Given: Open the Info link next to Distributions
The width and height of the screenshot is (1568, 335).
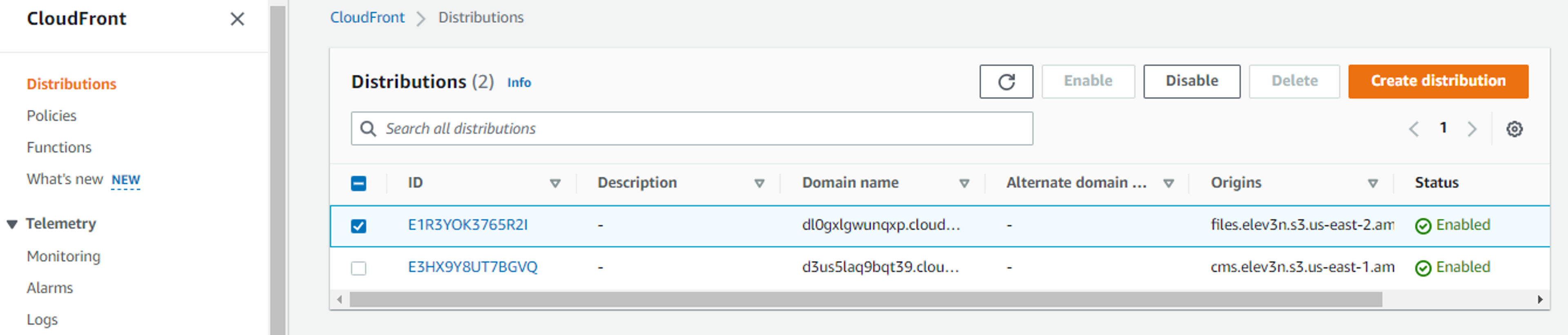Looking at the screenshot, I should 519,83.
